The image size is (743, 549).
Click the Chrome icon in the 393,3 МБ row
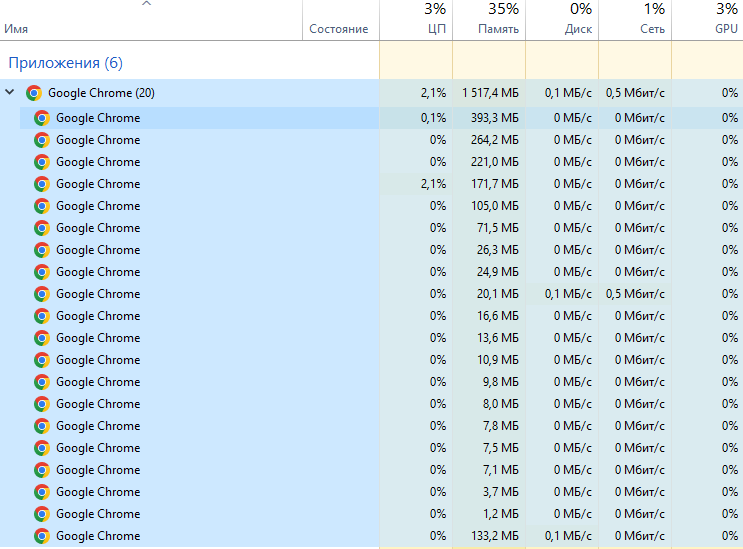tap(42, 118)
